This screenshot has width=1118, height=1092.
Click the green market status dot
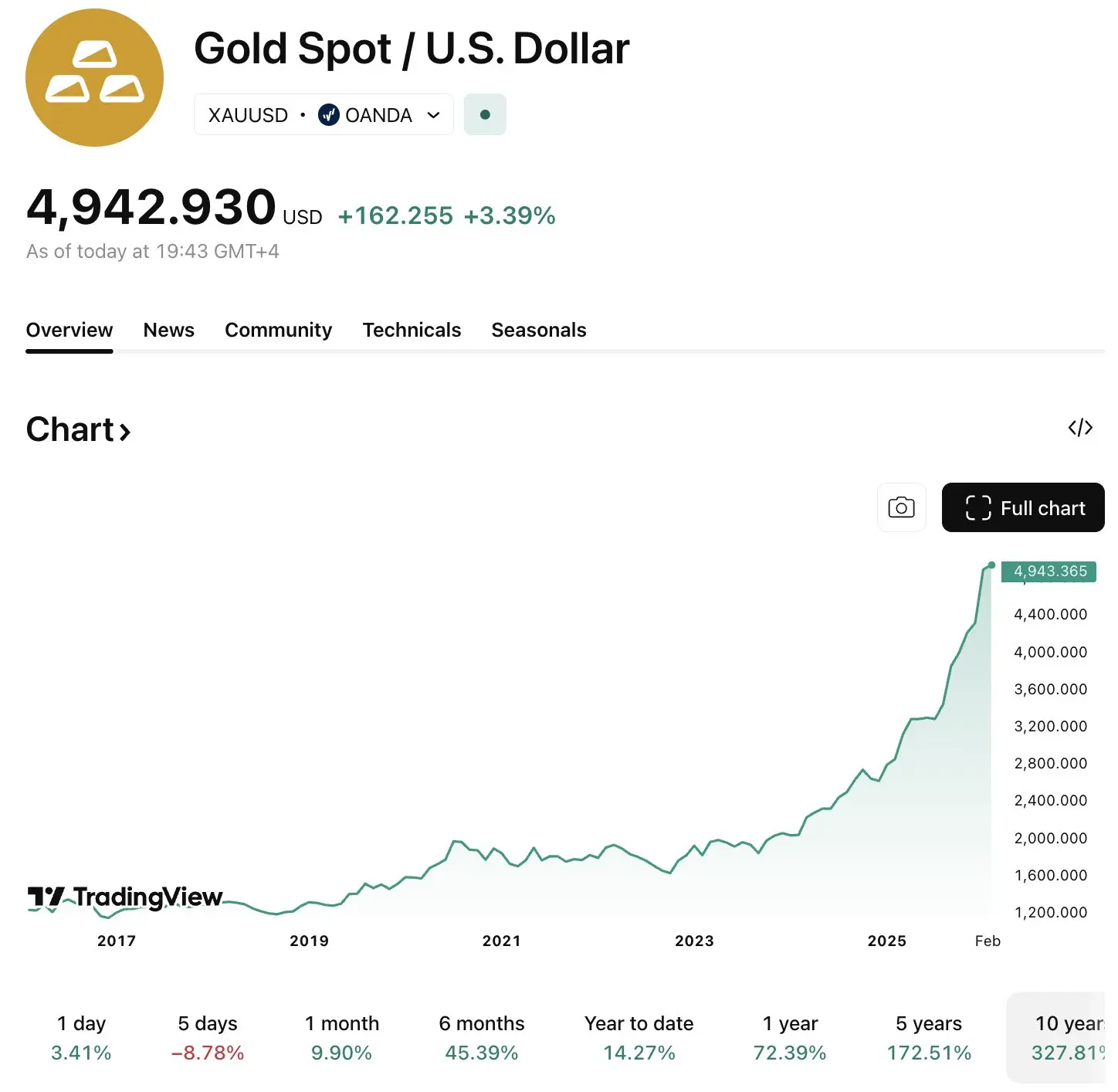485,115
